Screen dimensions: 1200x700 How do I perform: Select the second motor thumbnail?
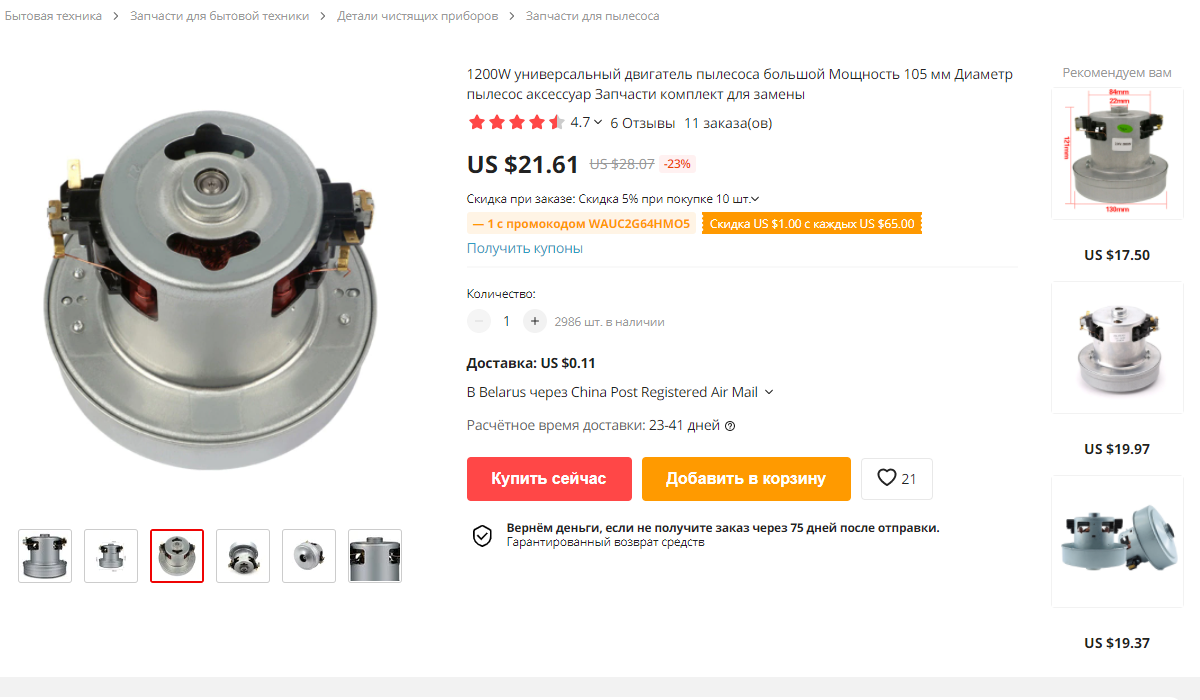pyautogui.click(x=111, y=556)
